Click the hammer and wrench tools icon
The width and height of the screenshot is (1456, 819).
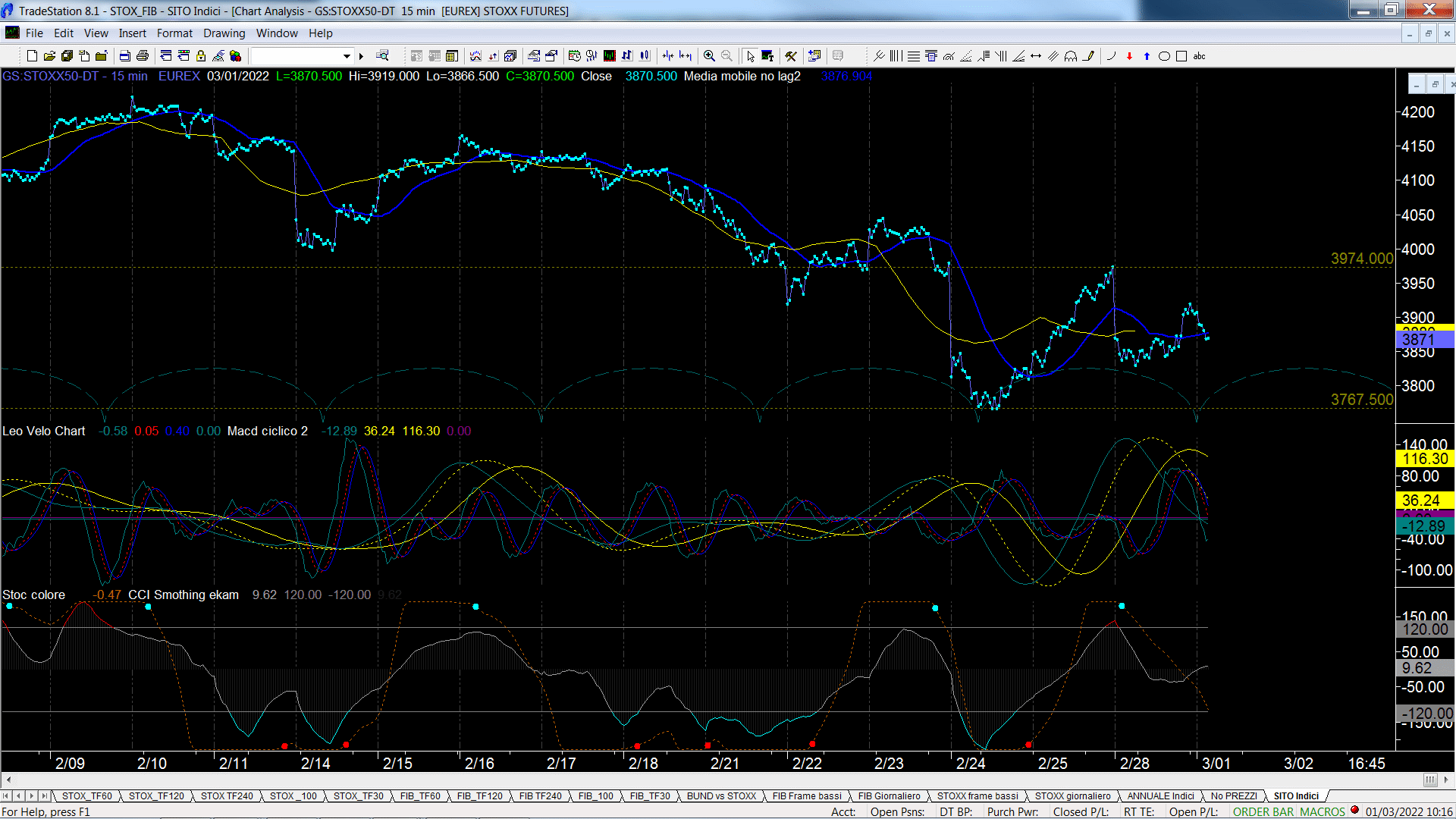coord(791,56)
